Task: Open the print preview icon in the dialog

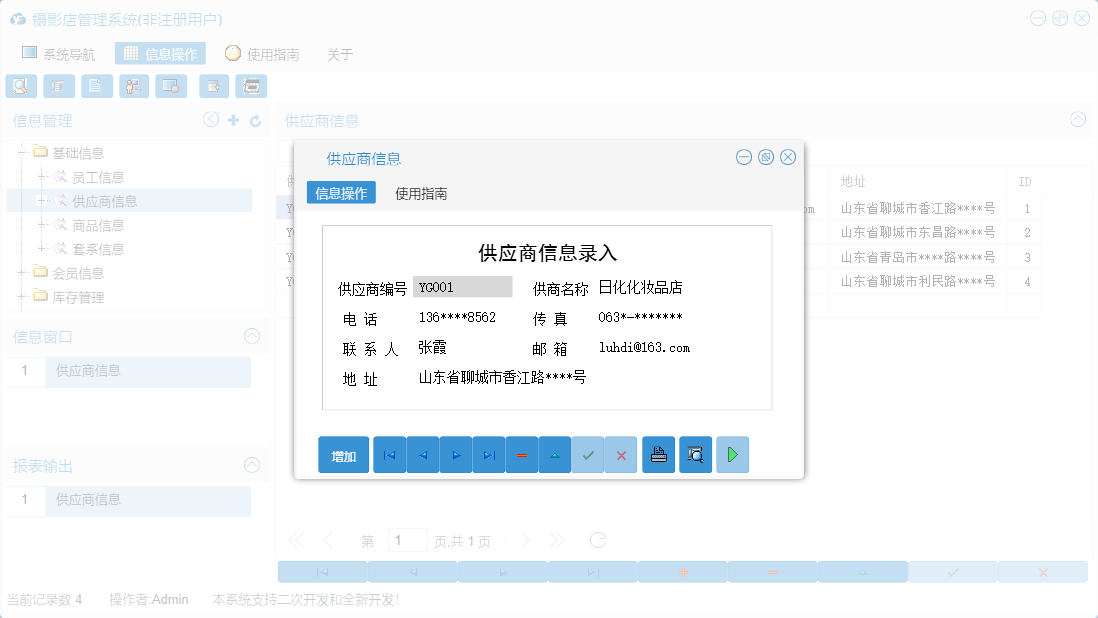Action: pos(695,454)
